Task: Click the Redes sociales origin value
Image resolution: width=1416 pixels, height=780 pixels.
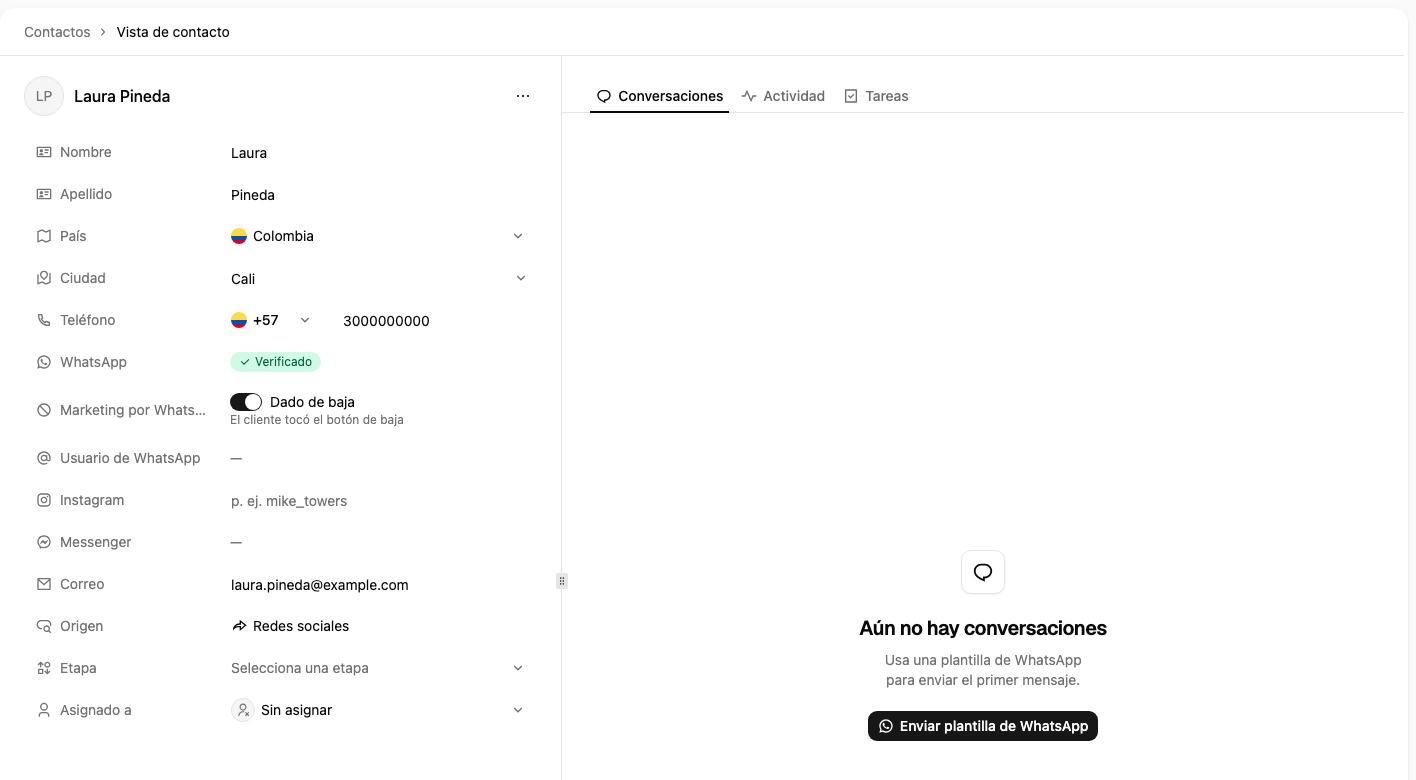Action: pos(290,626)
